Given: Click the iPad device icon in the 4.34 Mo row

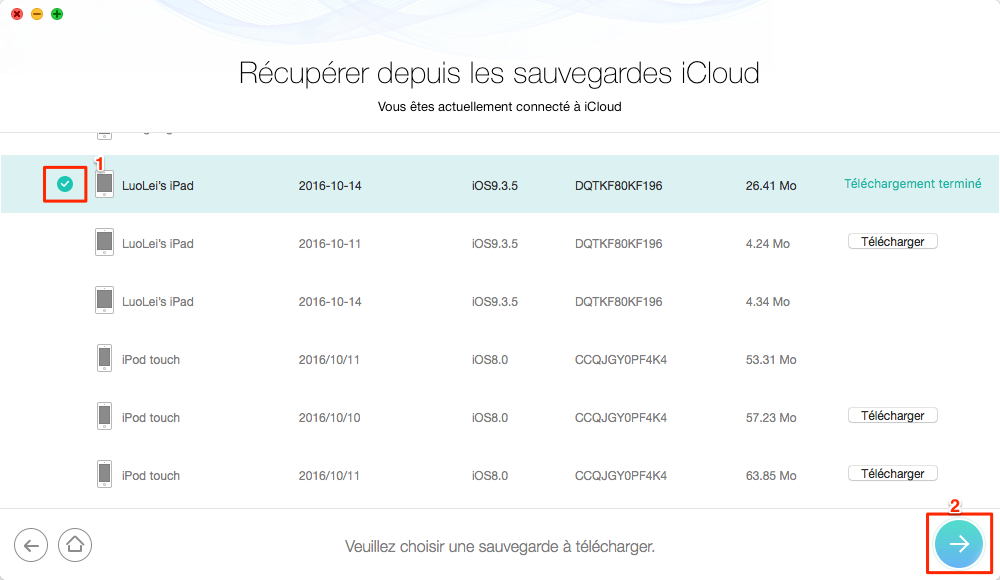Looking at the screenshot, I should 105,301.
